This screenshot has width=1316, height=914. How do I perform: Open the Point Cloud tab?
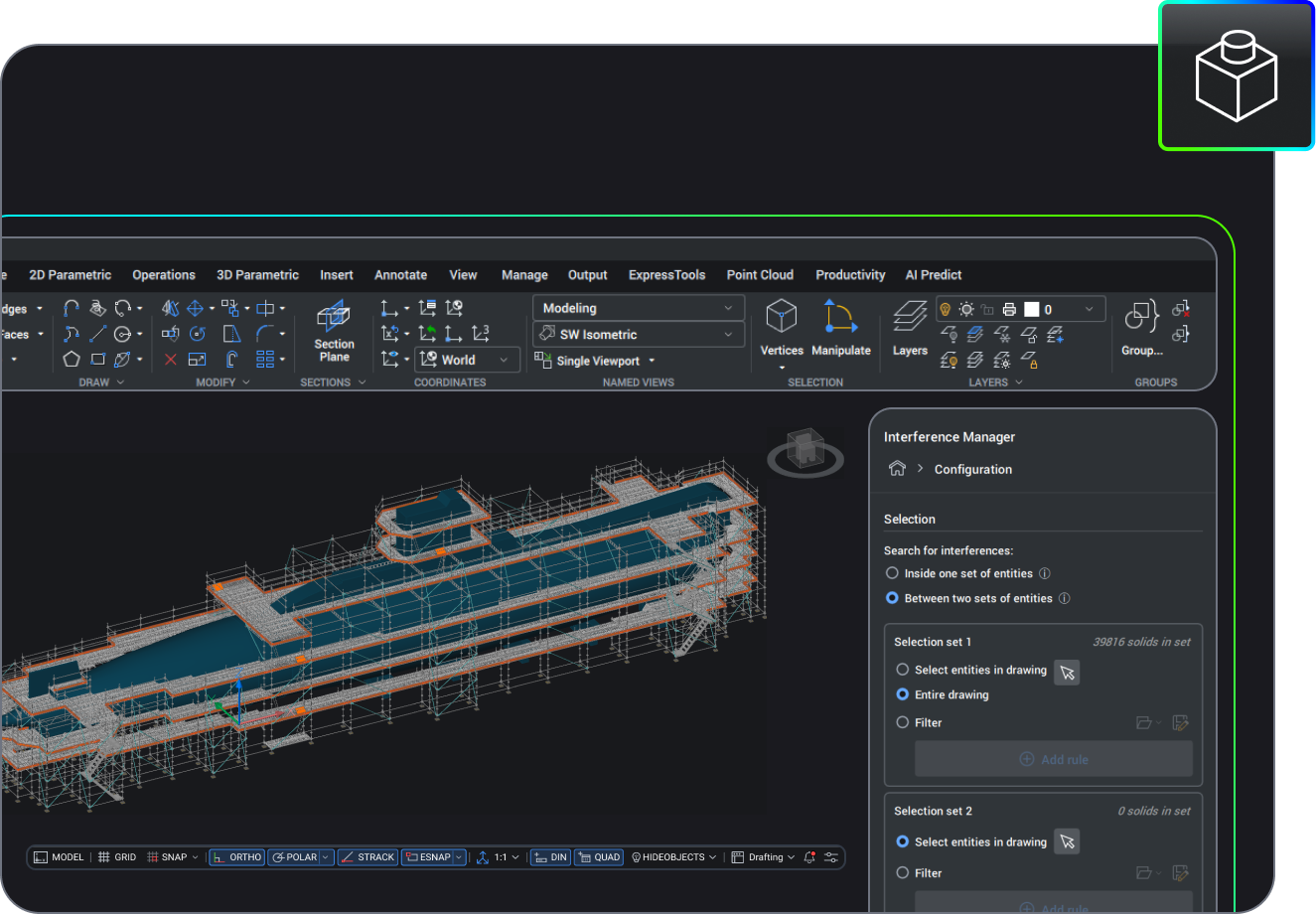click(x=760, y=275)
